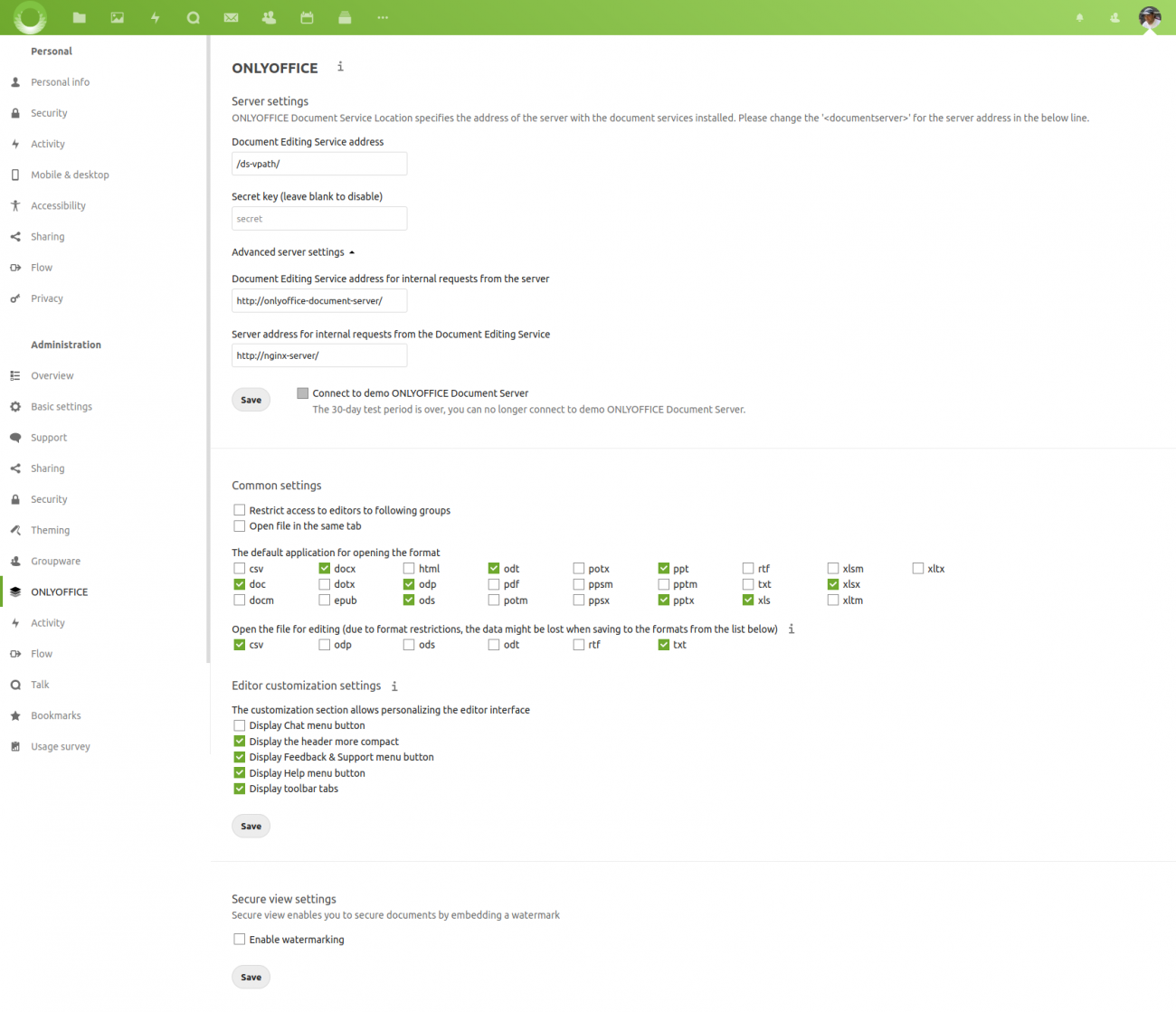The image size is (1176, 1012).
Task: Collapse the Advanced server settings section
Action: click(x=293, y=252)
